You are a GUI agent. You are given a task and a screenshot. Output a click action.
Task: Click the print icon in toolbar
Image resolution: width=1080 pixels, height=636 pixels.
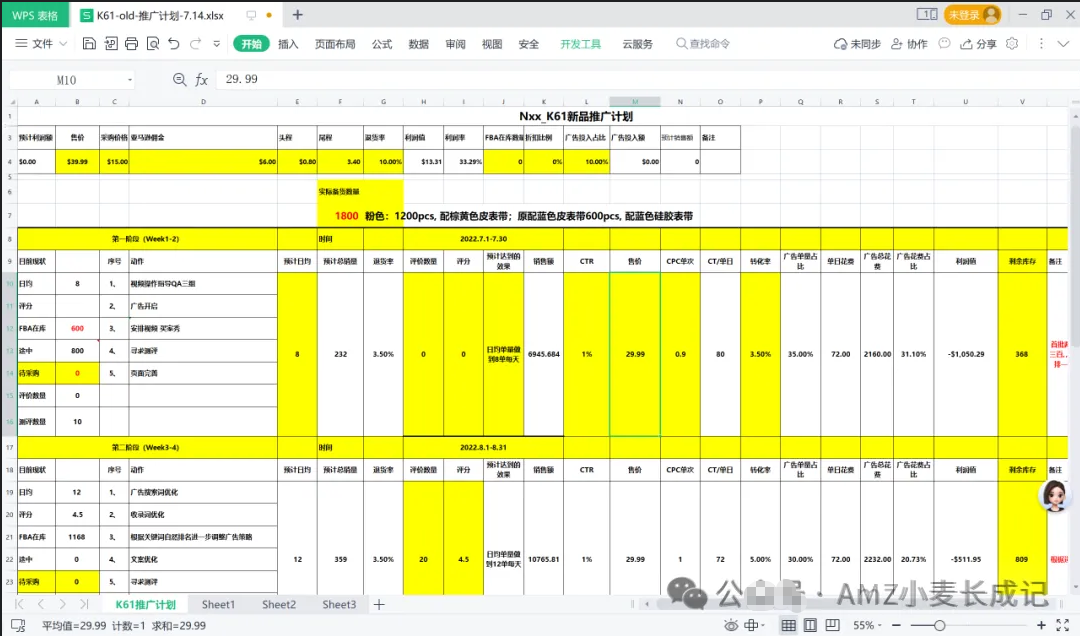point(131,44)
